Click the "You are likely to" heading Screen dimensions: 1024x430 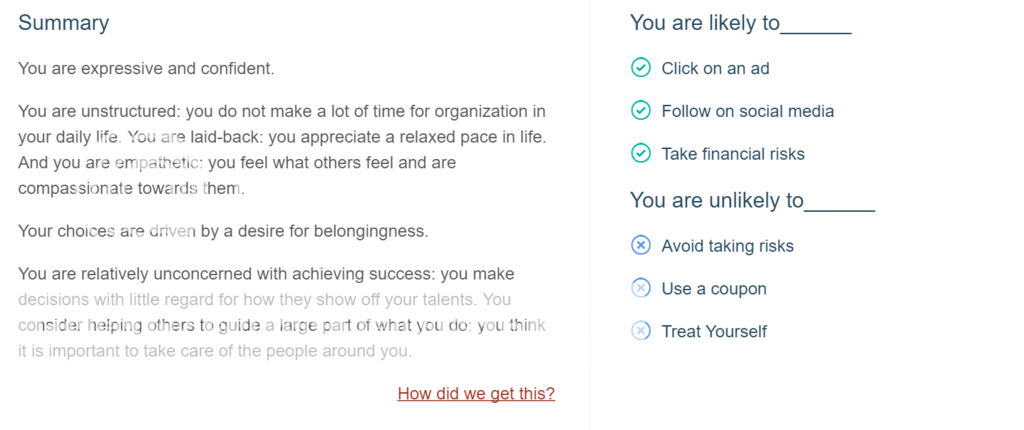point(740,23)
